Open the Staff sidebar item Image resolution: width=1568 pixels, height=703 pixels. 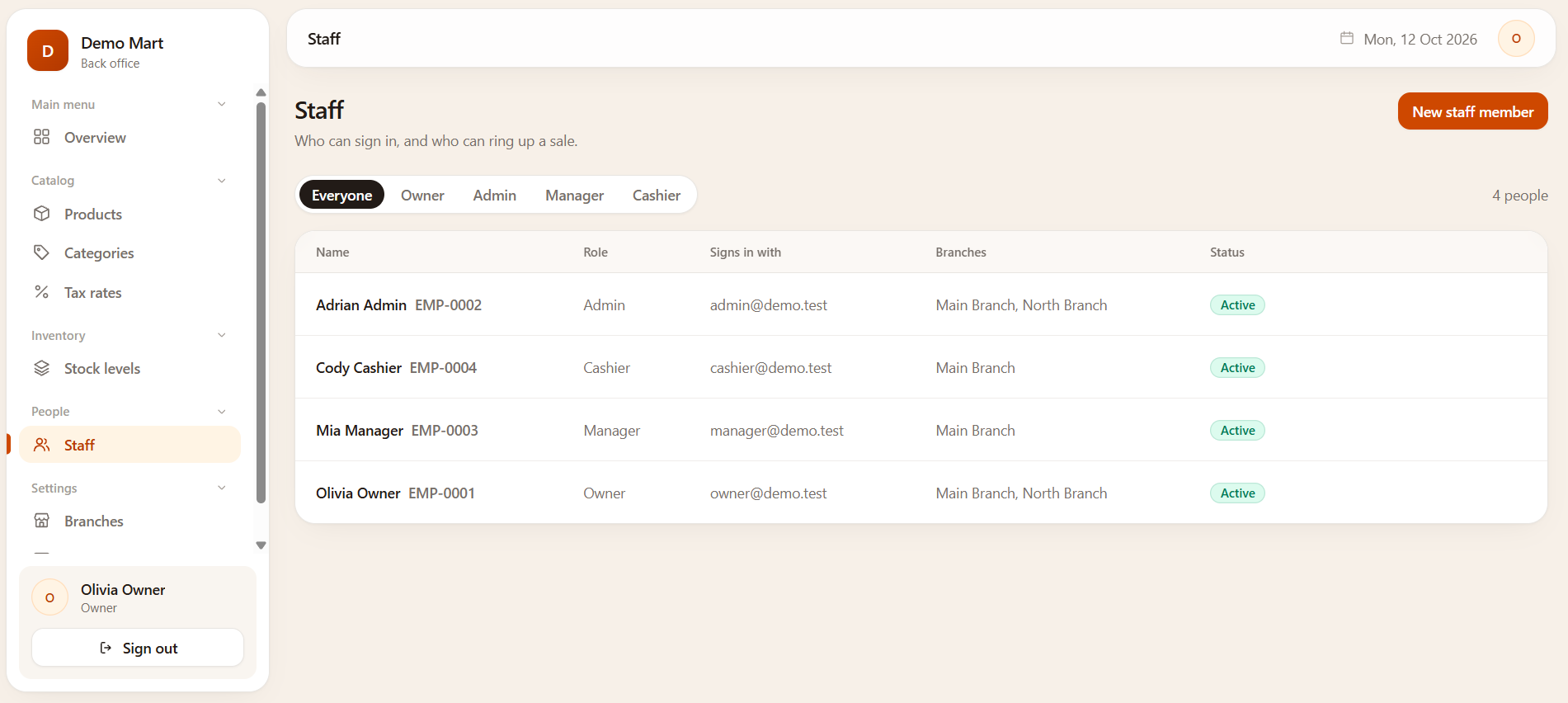coord(130,445)
